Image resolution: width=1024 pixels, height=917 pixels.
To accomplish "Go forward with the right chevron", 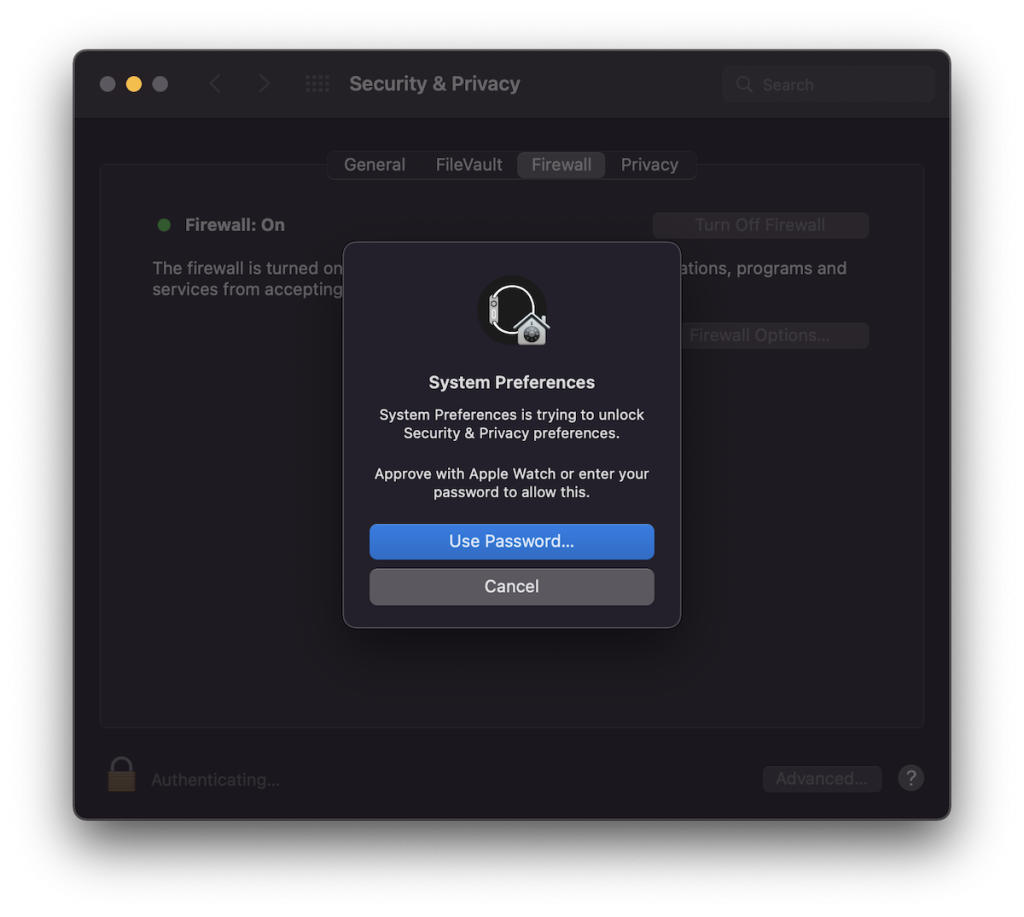I will (264, 84).
